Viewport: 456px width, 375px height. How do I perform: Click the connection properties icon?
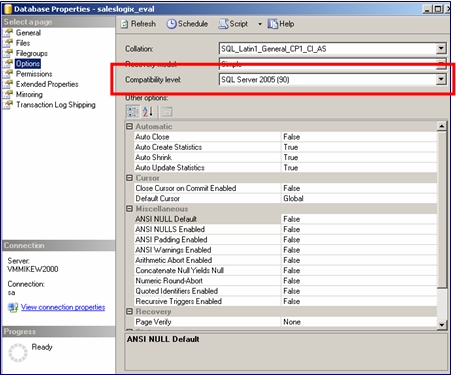point(13,307)
